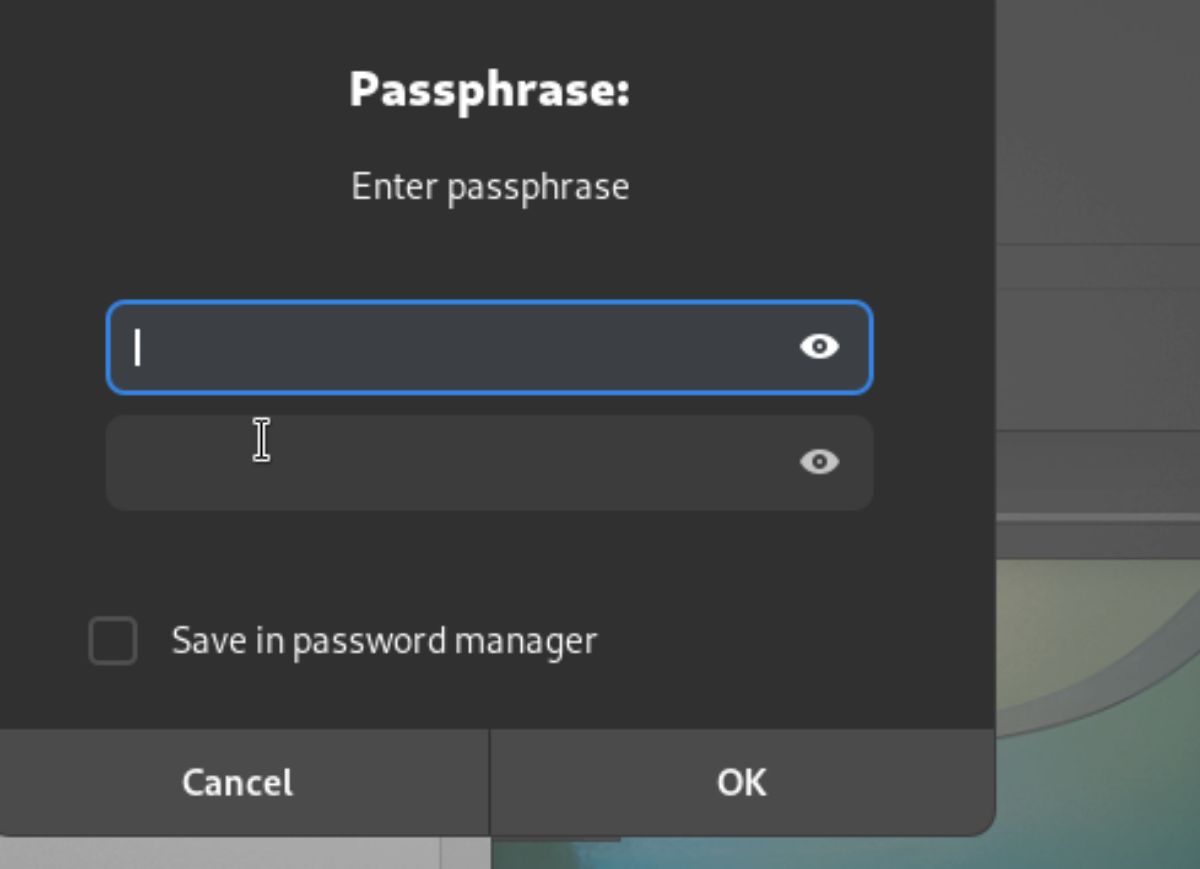Show characters in the second passphrase field
Viewport: 1200px width, 869px height.
point(819,461)
